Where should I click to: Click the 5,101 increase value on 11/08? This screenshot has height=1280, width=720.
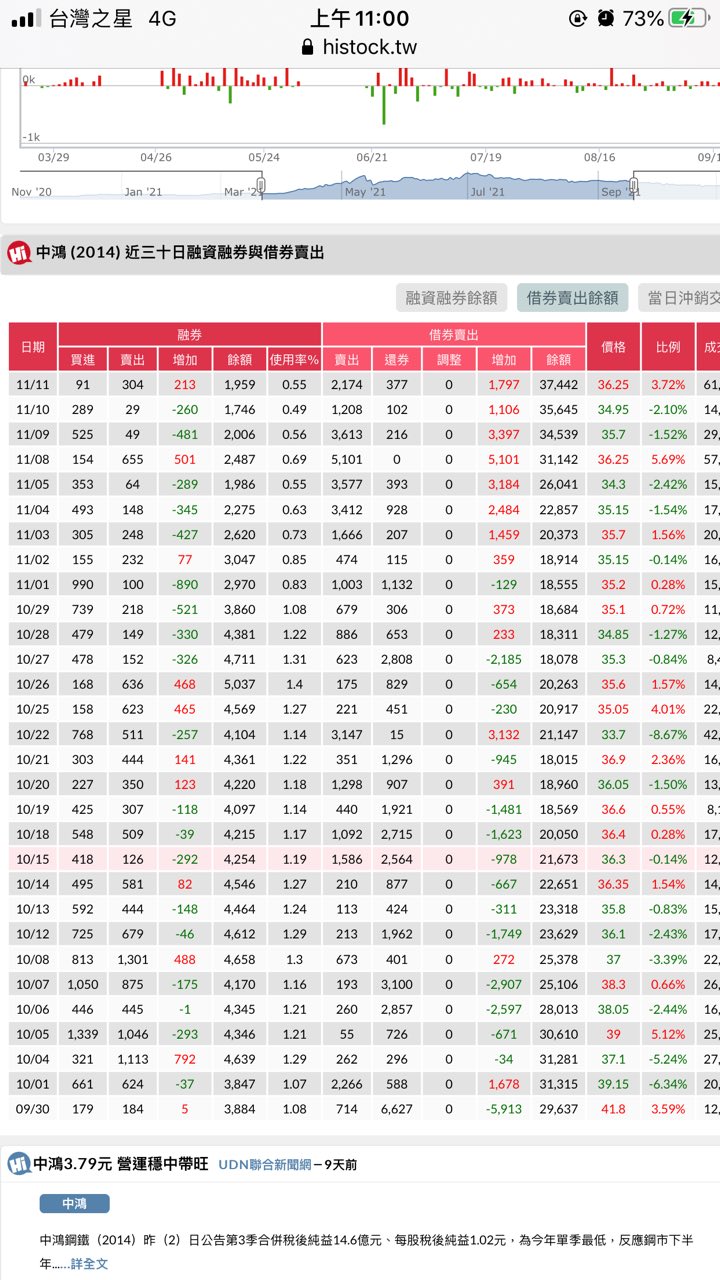pos(504,459)
